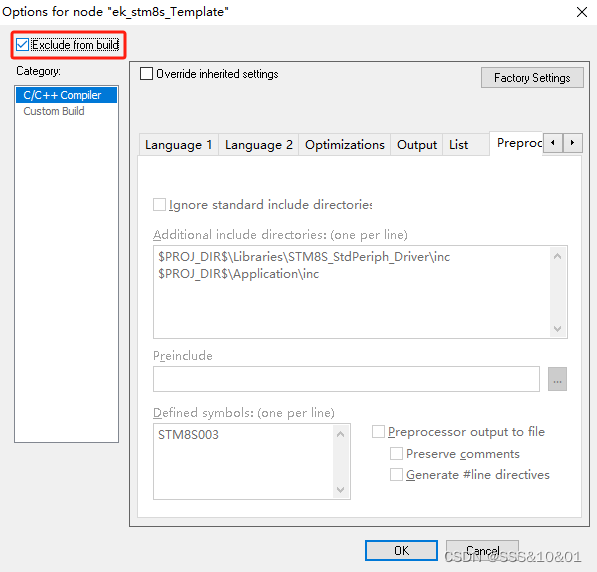Switch to the Output tab
Viewport: 597px width, 572px height.
click(x=417, y=145)
